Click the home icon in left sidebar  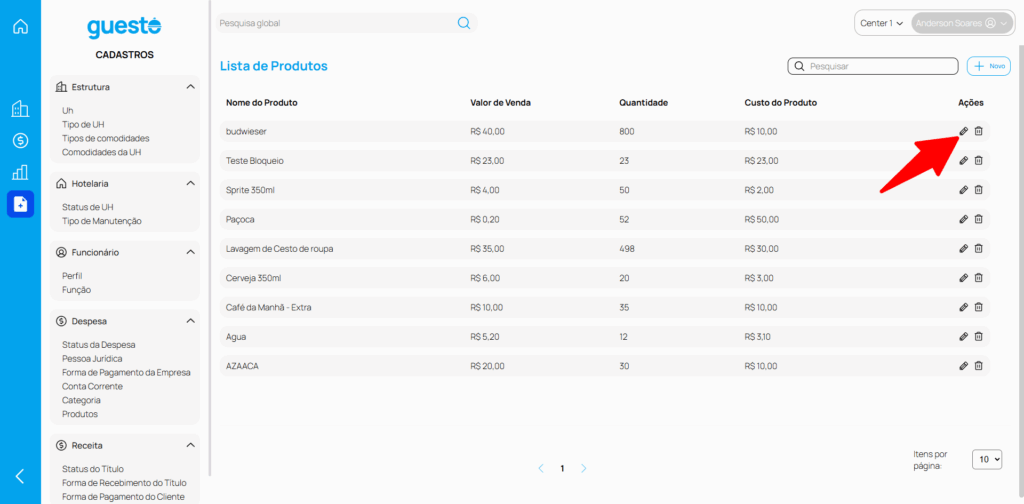[x=20, y=26]
